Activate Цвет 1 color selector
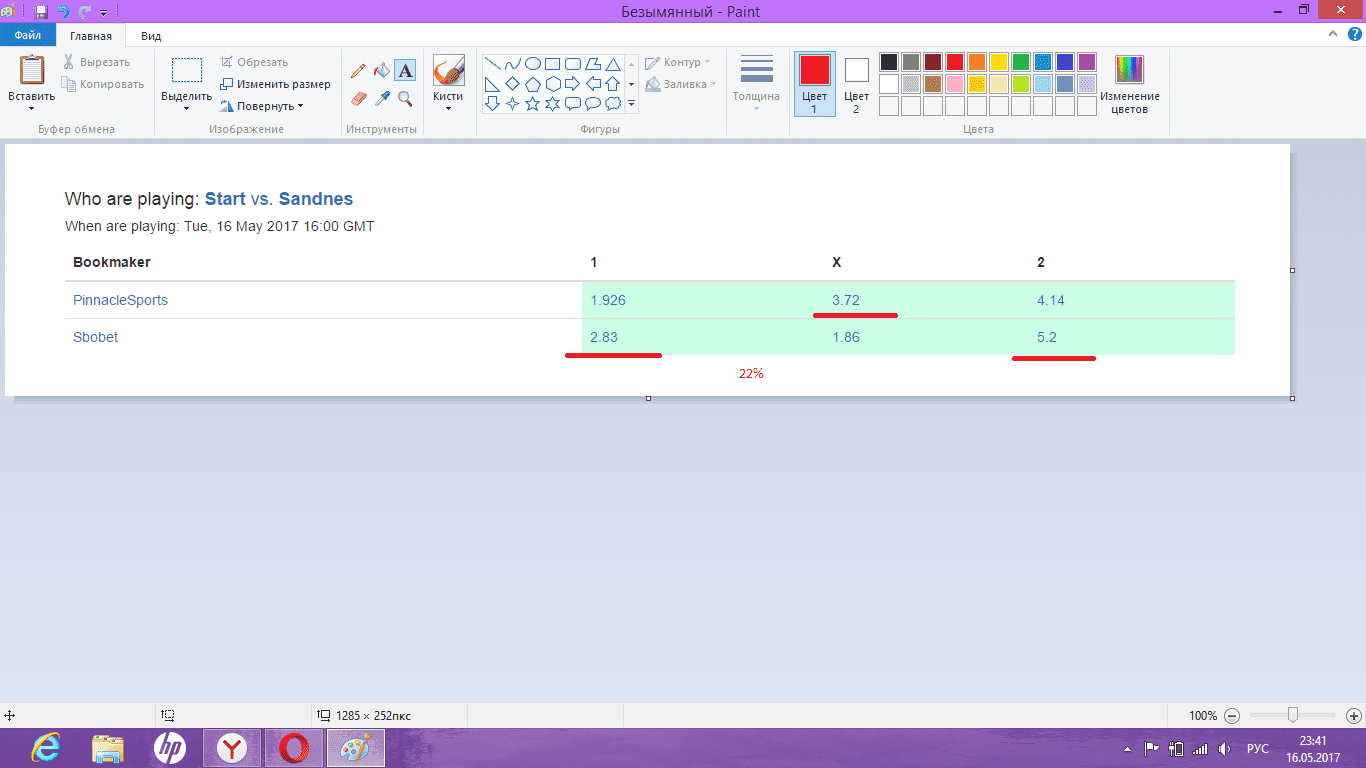 pos(814,83)
